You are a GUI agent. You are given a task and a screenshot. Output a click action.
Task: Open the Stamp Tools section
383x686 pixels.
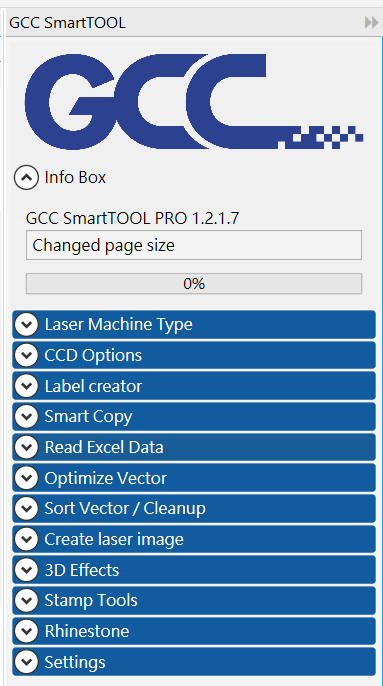[194, 600]
